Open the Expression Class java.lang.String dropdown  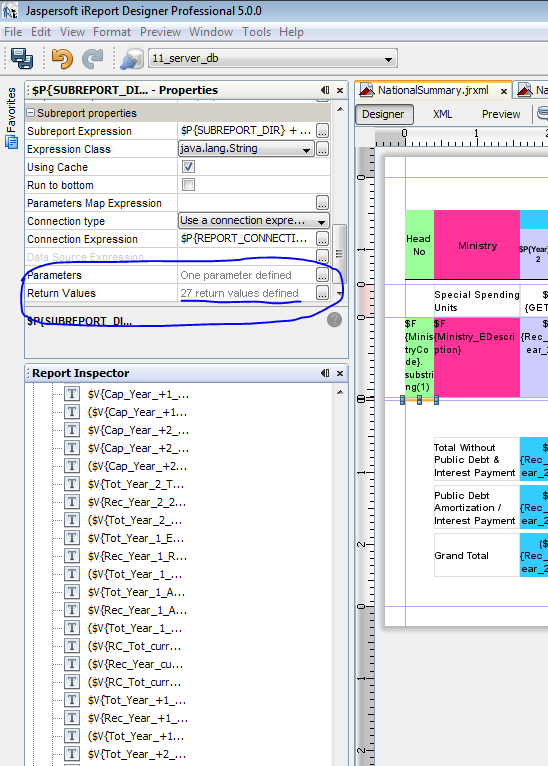[246, 149]
